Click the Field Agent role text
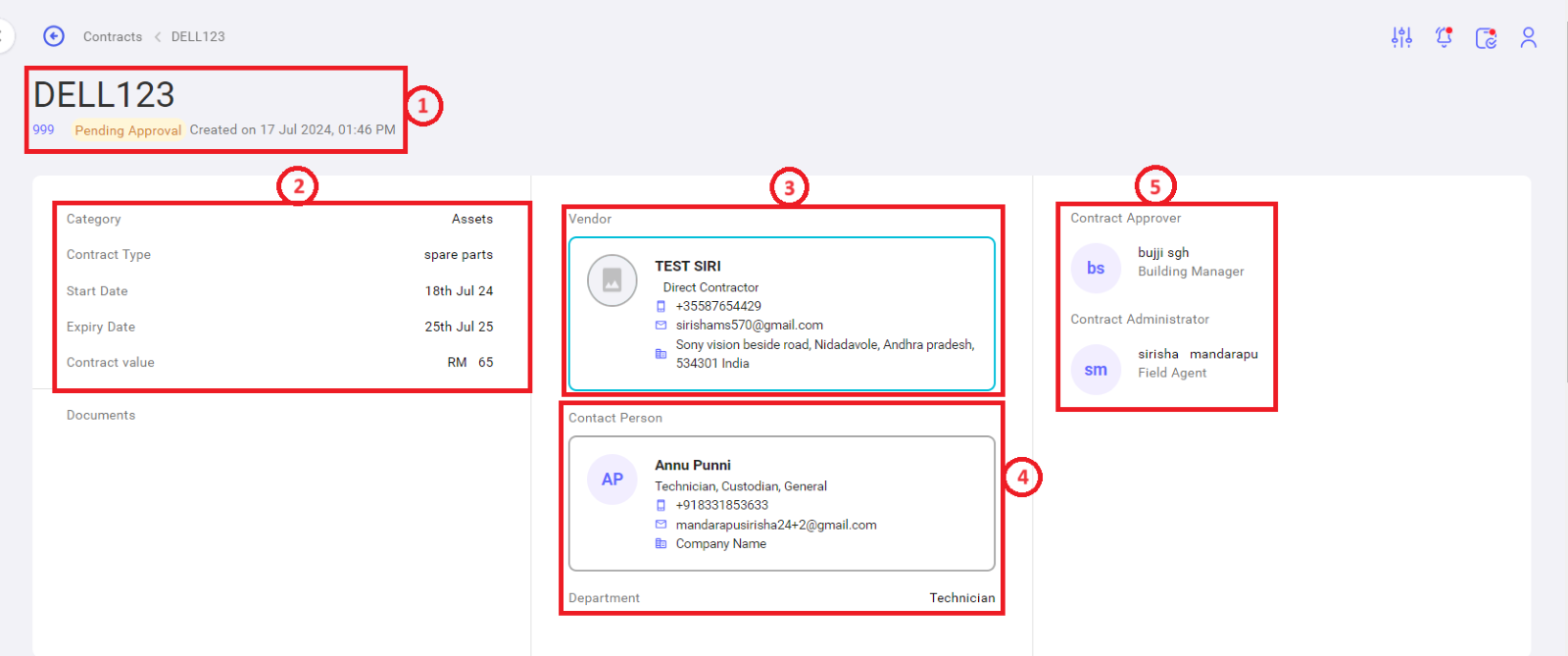 point(1172,373)
